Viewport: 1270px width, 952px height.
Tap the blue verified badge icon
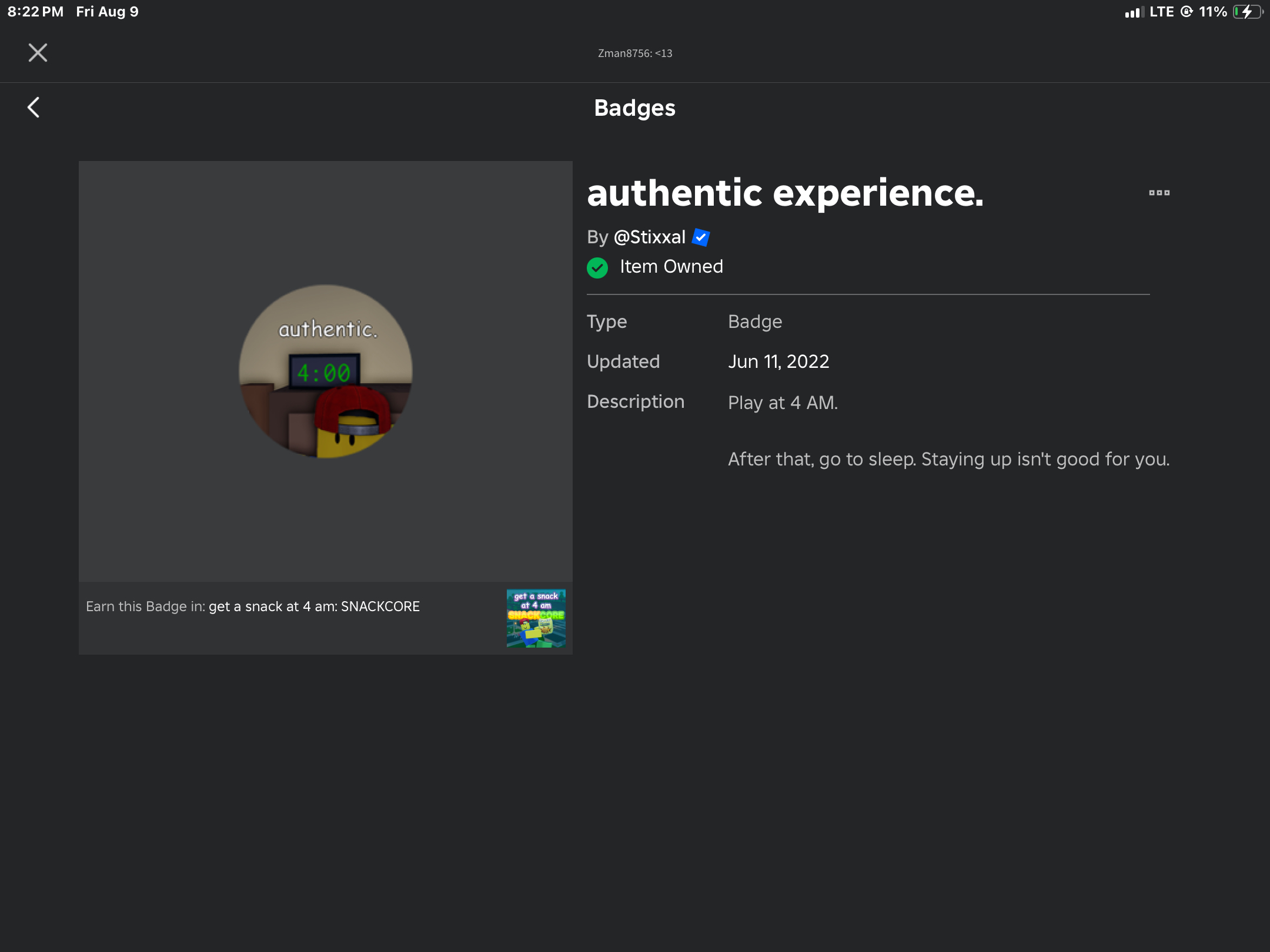(701, 237)
